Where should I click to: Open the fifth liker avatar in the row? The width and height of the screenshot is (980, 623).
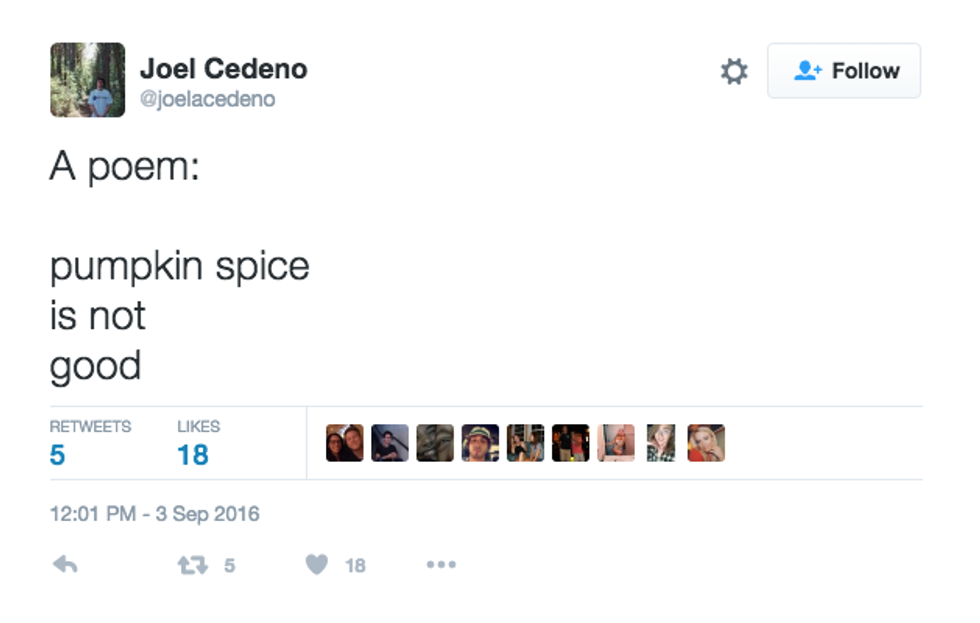point(525,443)
